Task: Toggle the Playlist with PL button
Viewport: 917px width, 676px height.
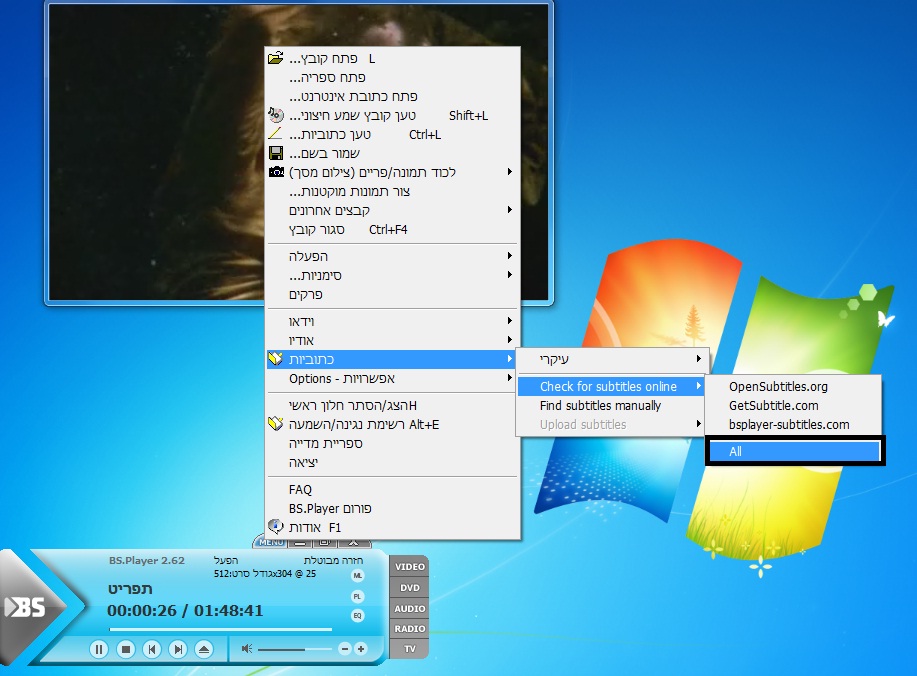Action: coord(358,596)
